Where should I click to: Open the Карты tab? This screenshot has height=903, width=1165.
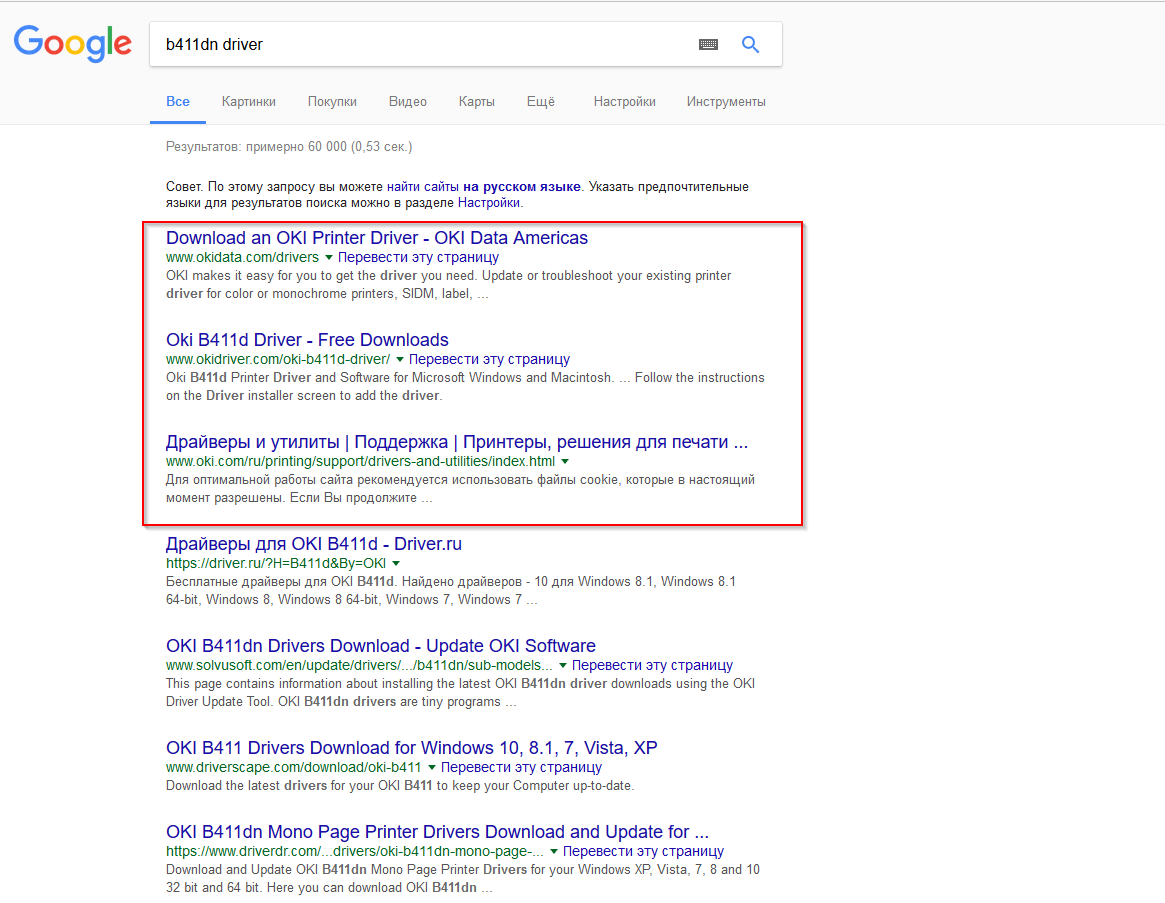pos(476,102)
